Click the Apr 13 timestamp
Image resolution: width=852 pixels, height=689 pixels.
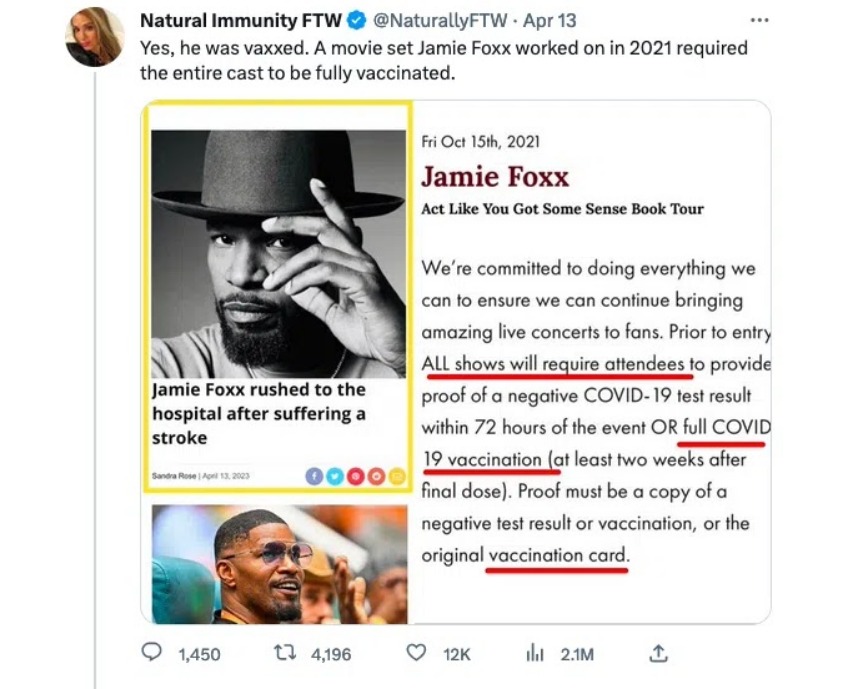(549, 21)
